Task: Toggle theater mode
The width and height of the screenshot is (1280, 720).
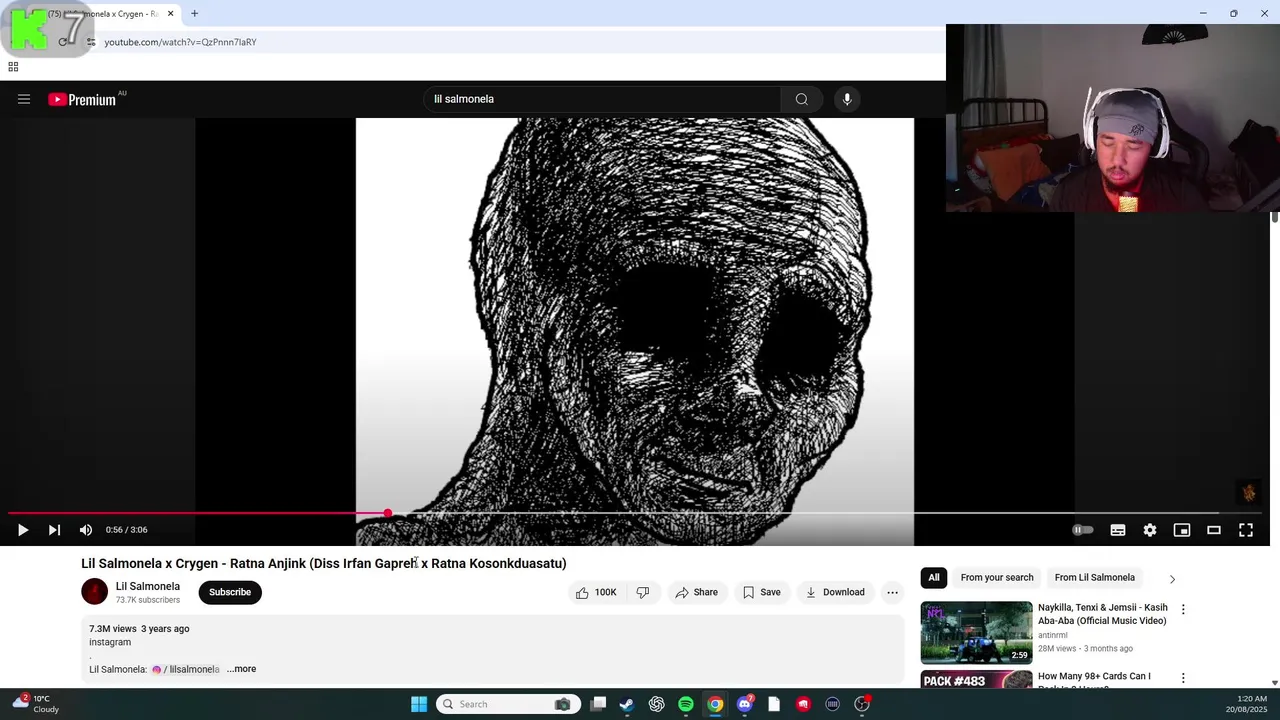Action: 1214,530
